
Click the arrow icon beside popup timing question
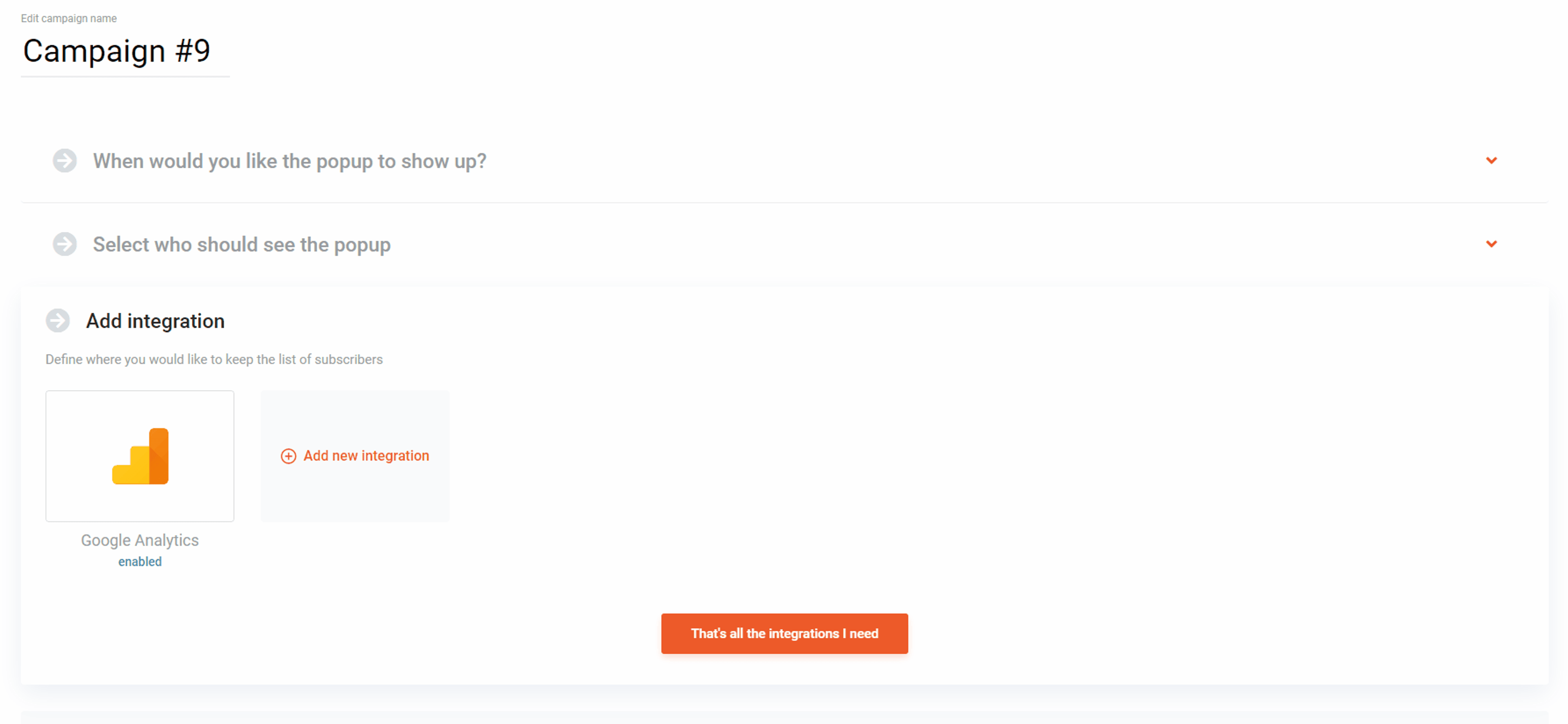65,161
